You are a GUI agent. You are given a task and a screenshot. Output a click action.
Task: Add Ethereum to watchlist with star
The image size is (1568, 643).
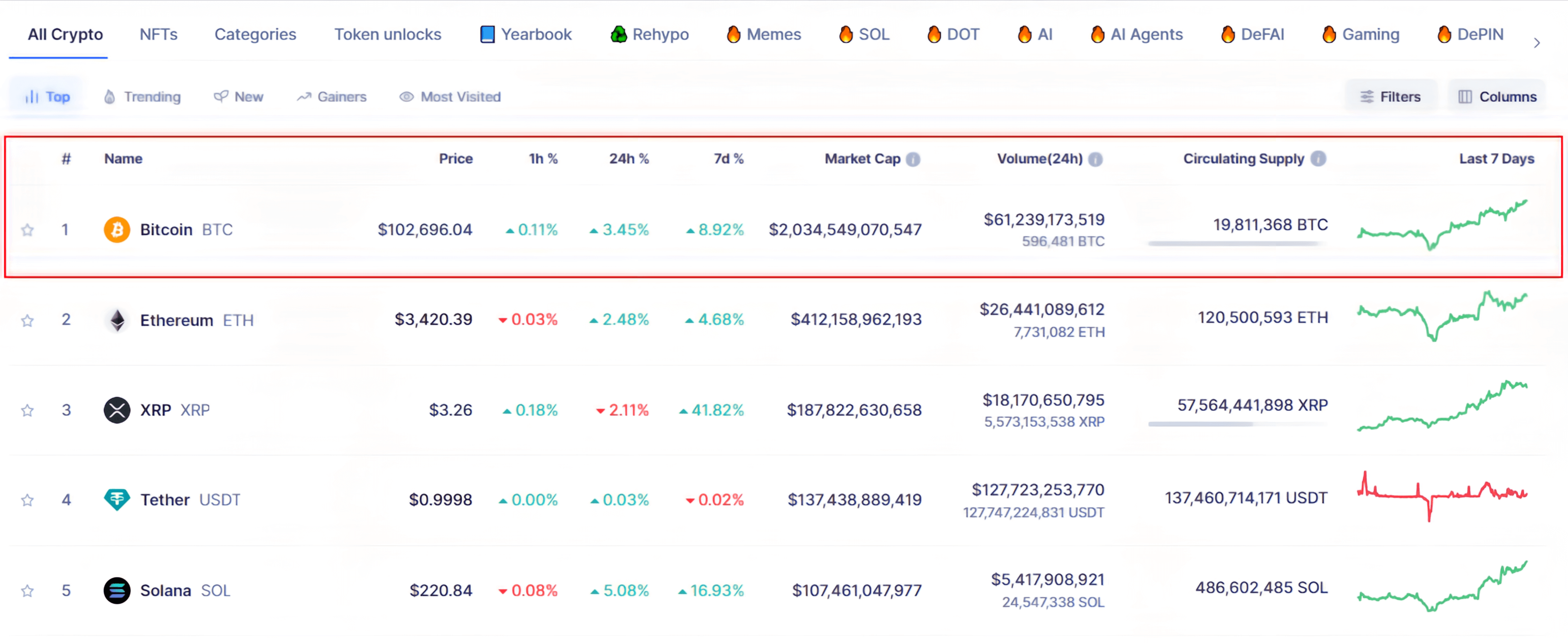(27, 321)
